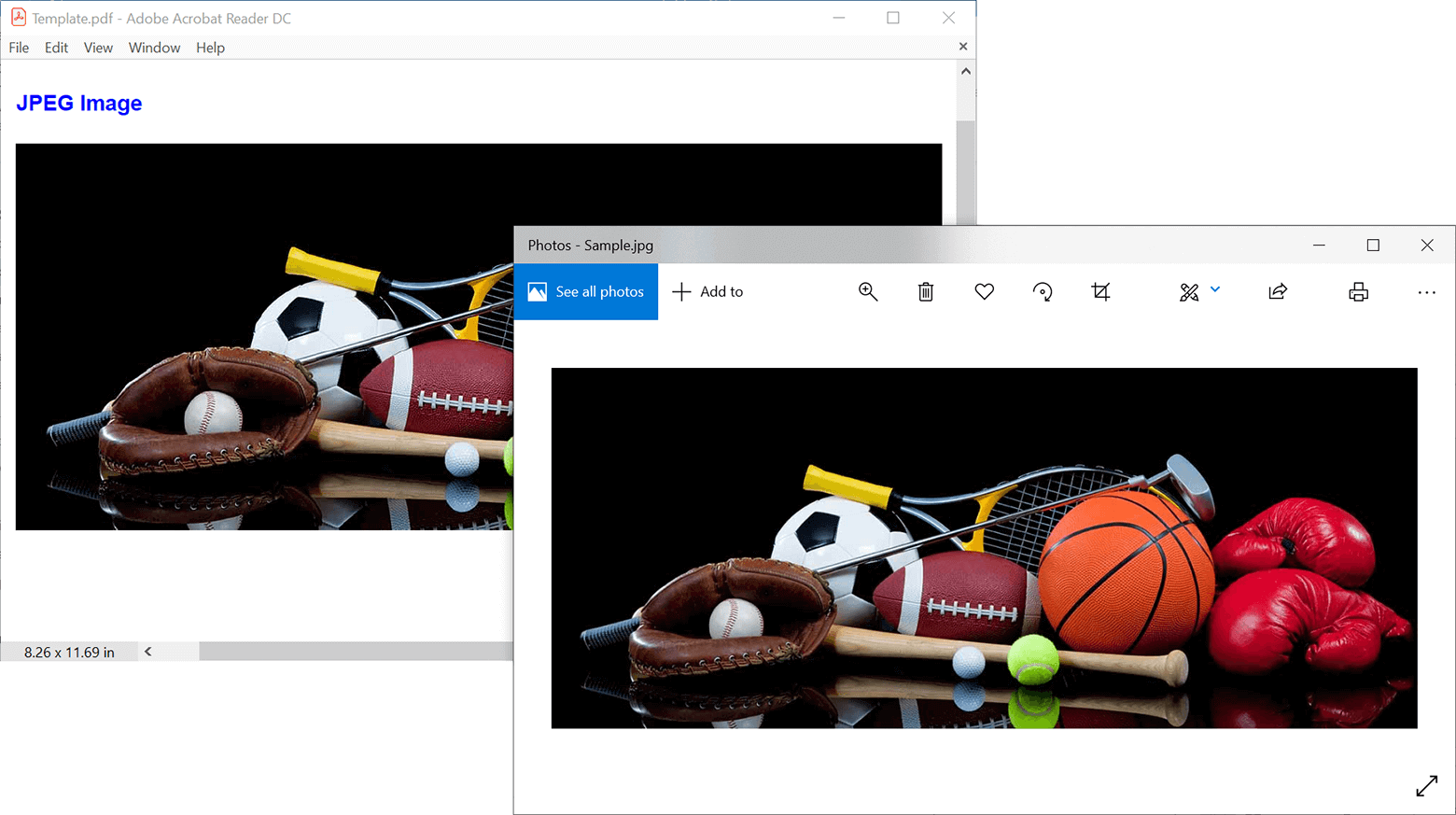Viewport: 1456px width, 815px height.
Task: Click the Add to button
Action: 708,292
